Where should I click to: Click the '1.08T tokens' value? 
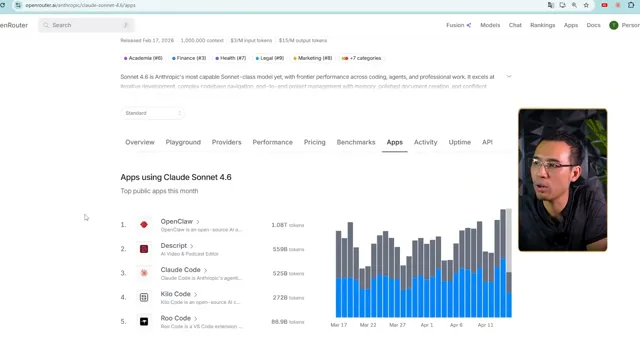pos(288,225)
